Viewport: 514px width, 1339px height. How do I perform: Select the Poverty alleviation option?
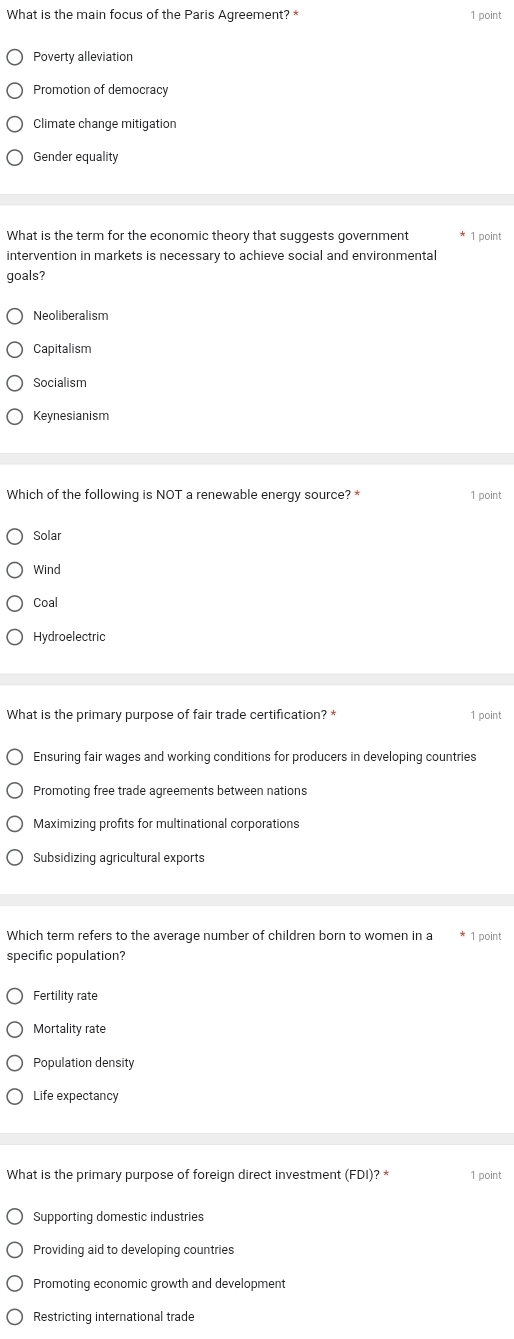(x=15, y=57)
